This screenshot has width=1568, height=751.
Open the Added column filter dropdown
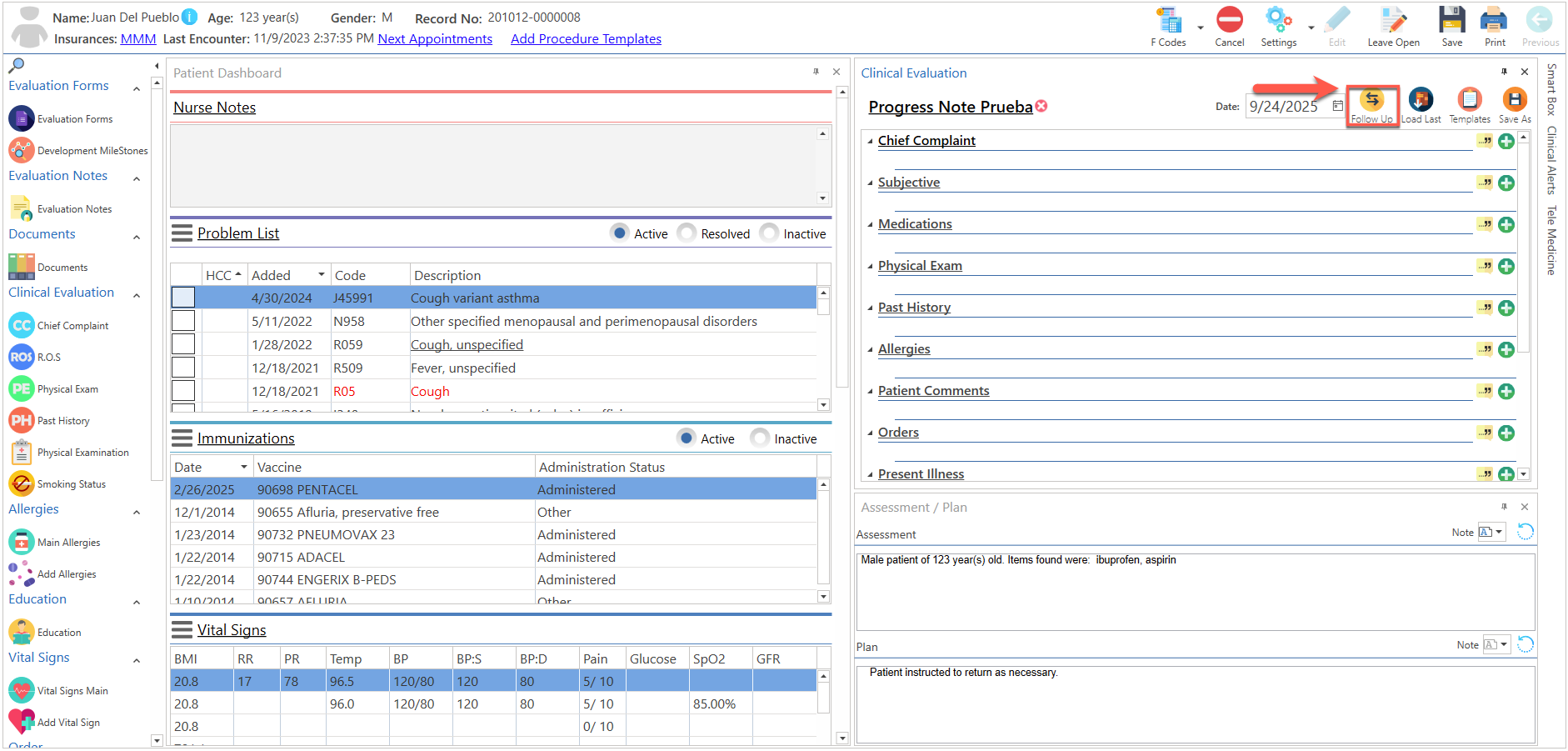pos(321,275)
